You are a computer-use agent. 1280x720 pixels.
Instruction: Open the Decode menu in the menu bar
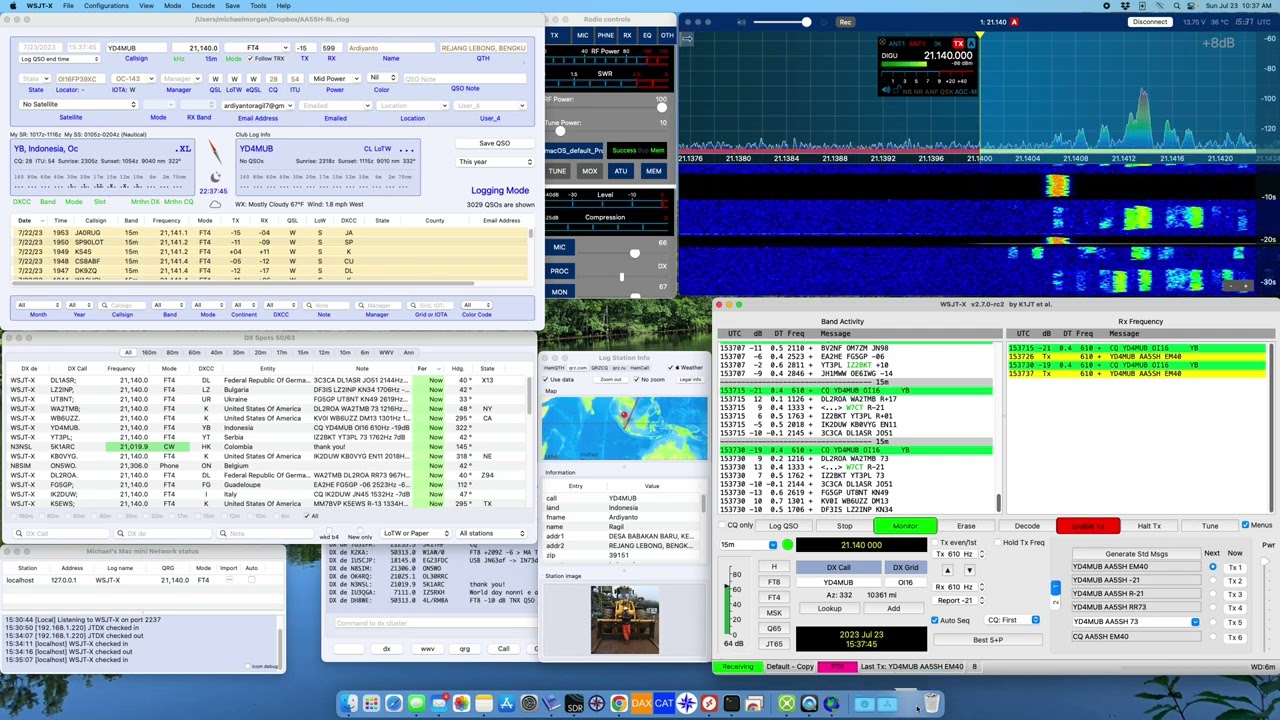(203, 6)
